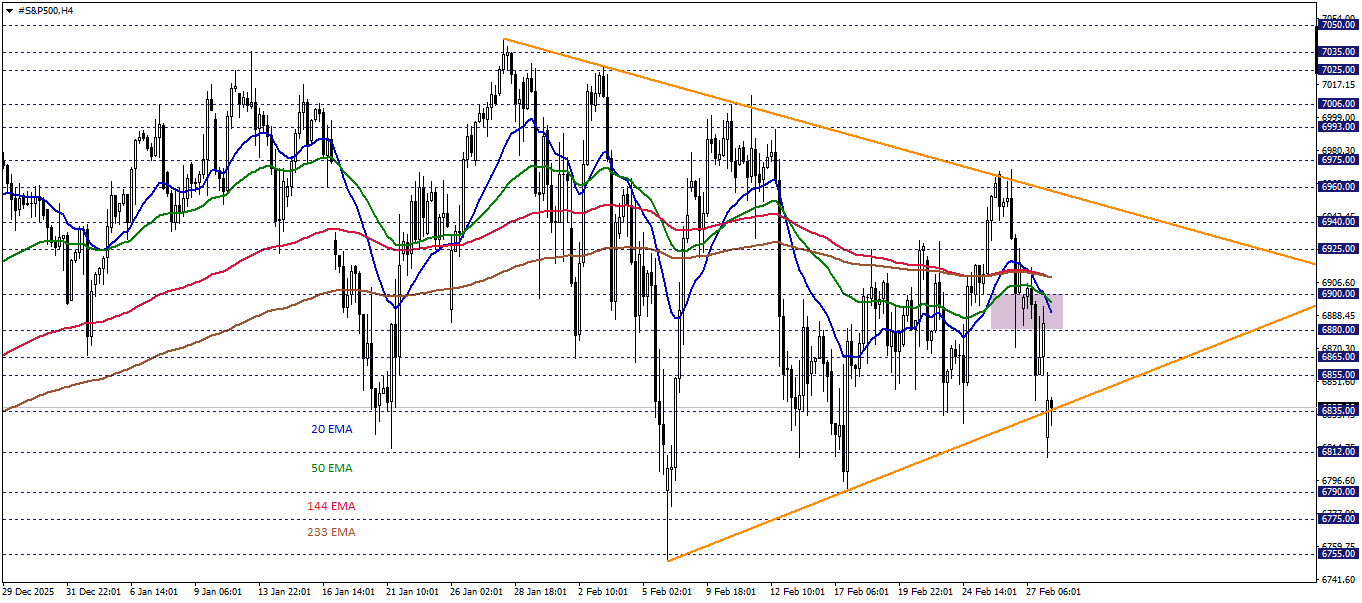Click the 6755.00 price level tag
The image size is (1362, 603).
1337,551
